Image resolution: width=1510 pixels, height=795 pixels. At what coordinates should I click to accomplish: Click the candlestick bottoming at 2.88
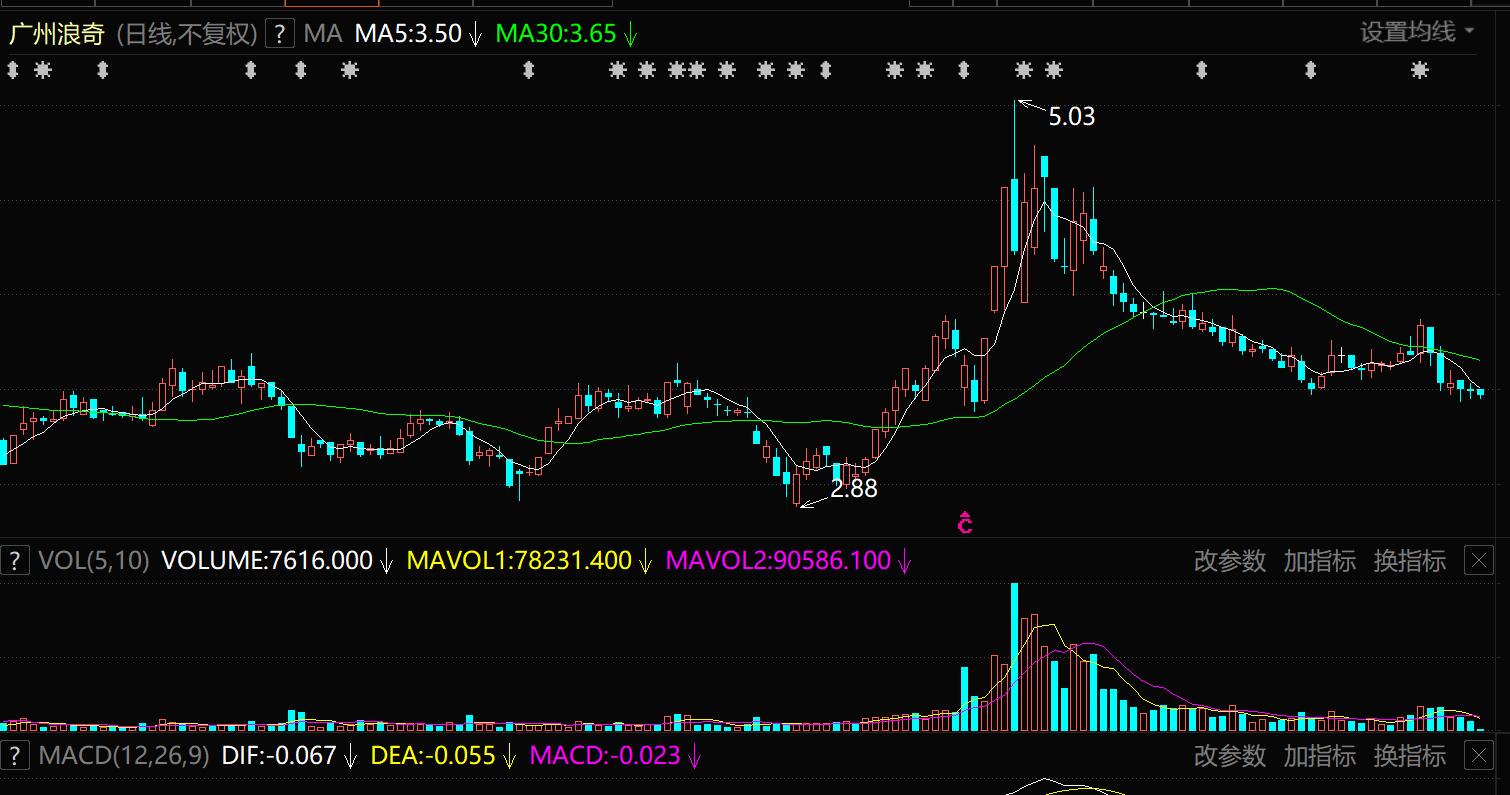pyautogui.click(x=797, y=488)
